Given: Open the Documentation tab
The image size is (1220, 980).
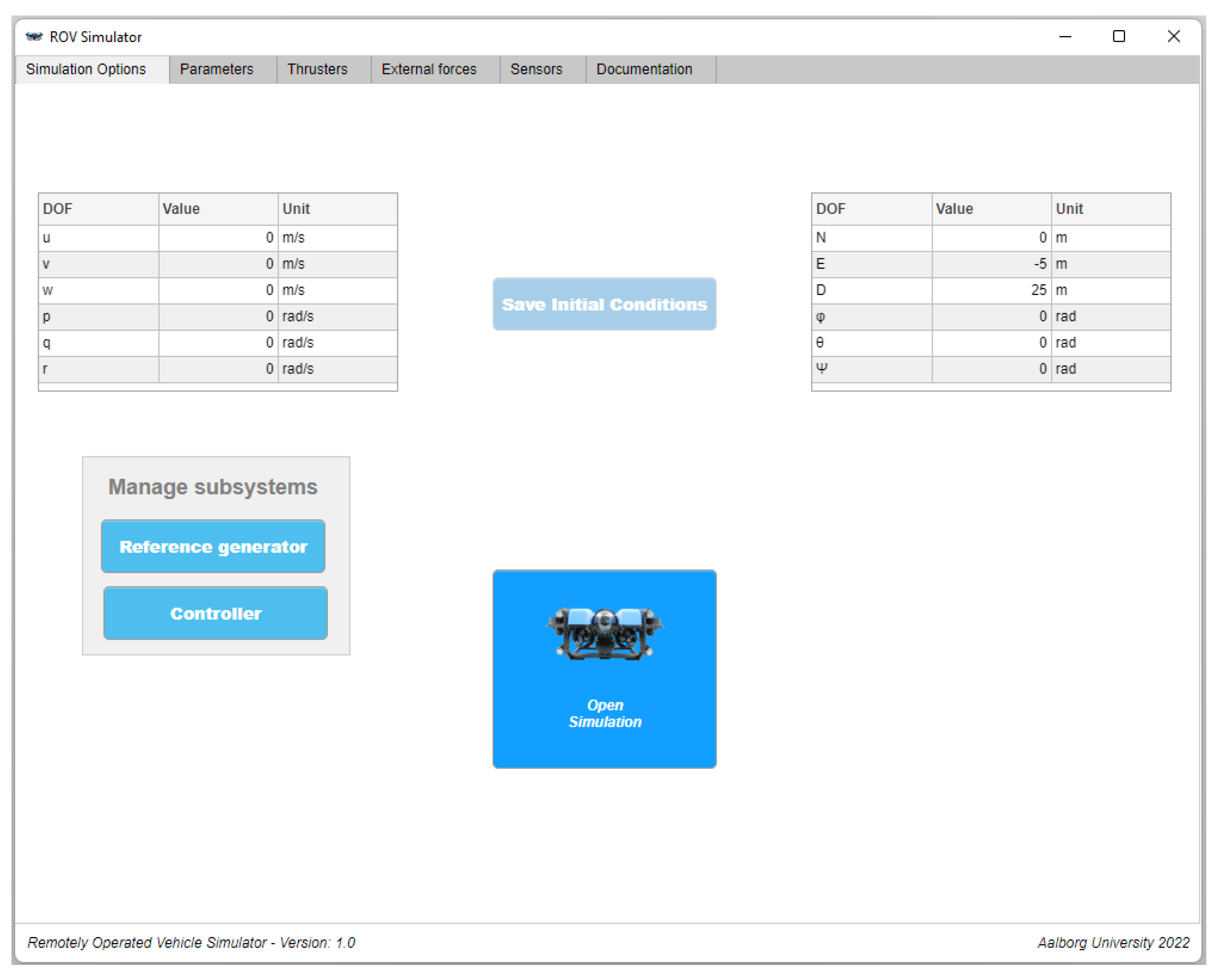Looking at the screenshot, I should click(644, 69).
